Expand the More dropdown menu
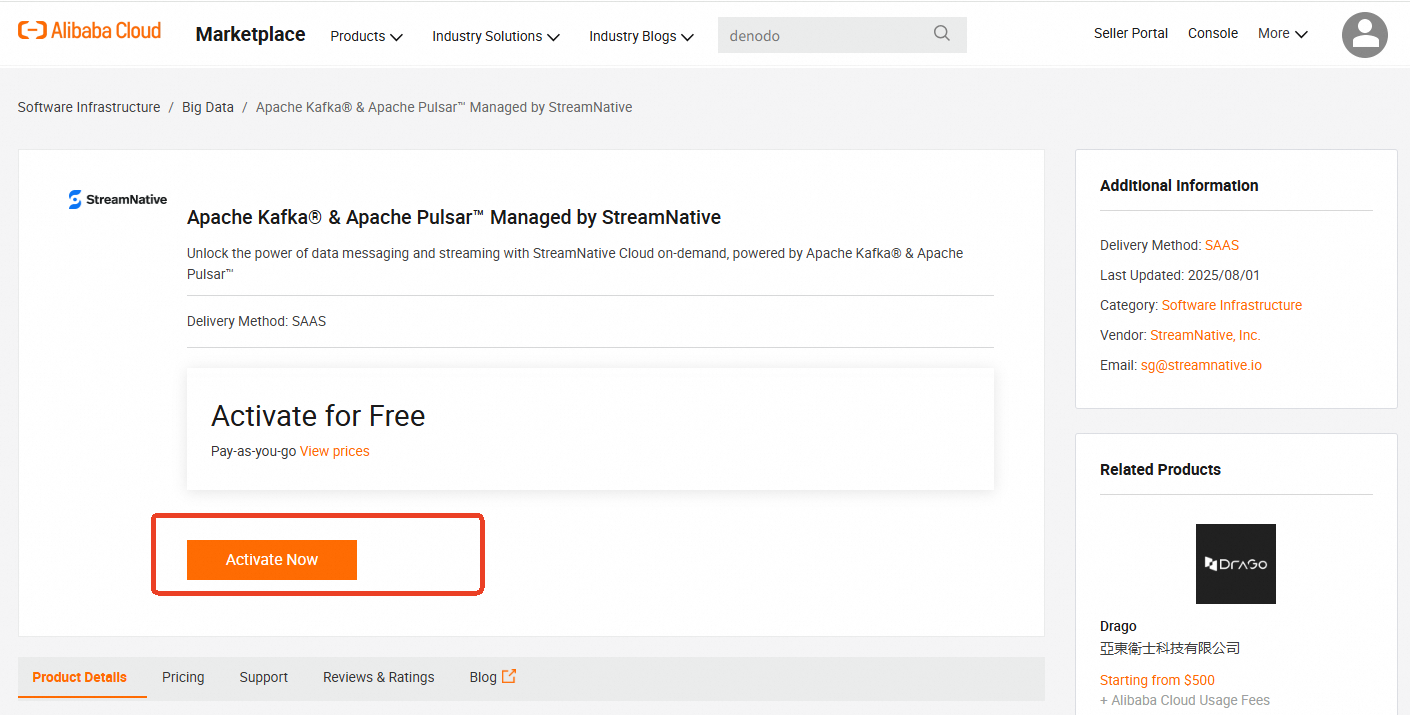This screenshot has width=1410, height=715. [x=1283, y=33]
